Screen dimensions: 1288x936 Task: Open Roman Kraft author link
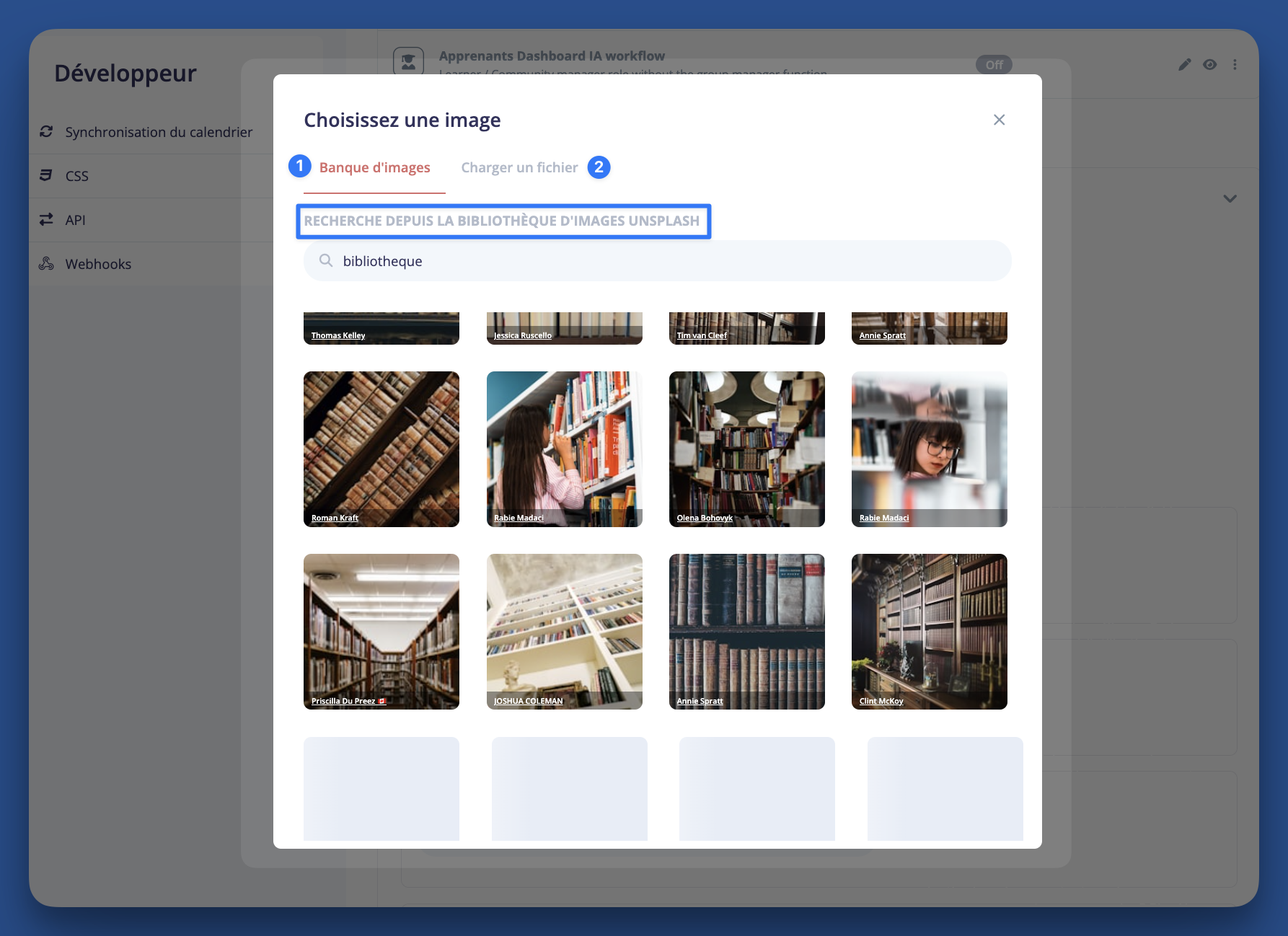tap(335, 518)
